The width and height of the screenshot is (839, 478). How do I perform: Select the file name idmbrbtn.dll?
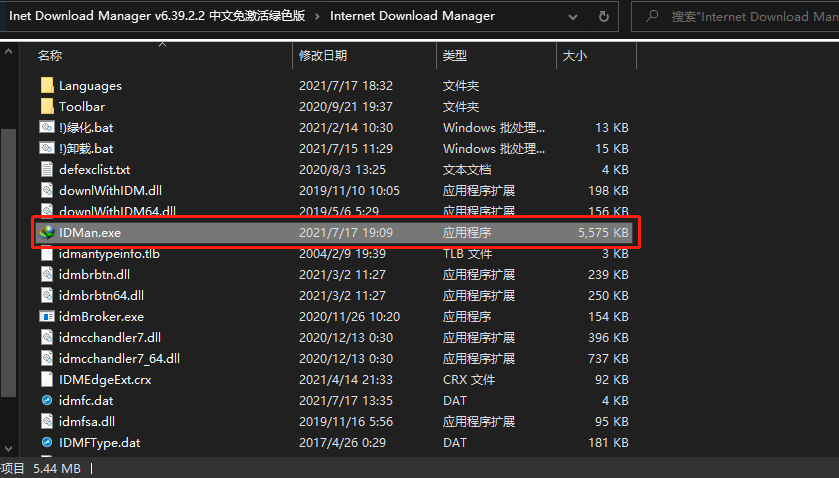coord(94,274)
